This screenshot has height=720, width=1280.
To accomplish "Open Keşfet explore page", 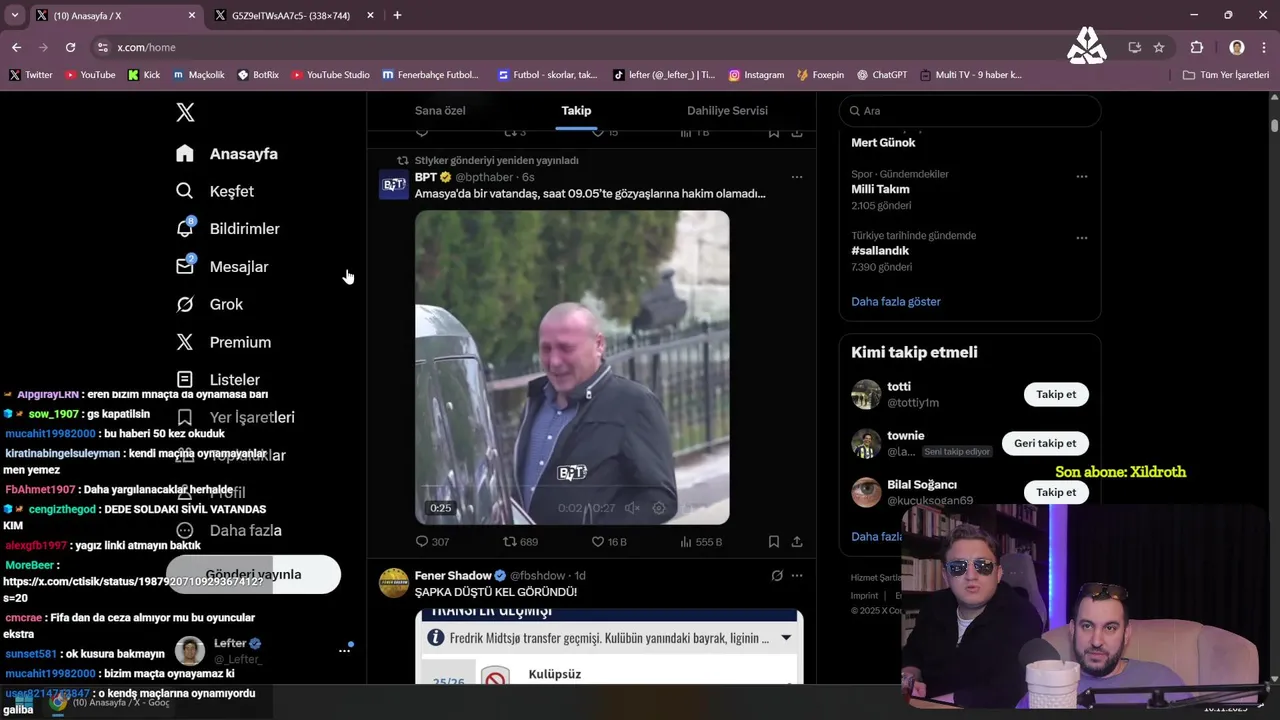I will tap(215, 191).
